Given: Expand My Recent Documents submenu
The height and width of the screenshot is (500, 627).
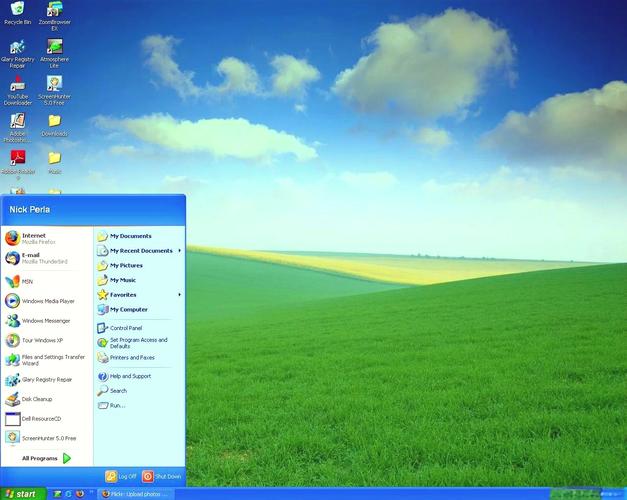Looking at the screenshot, I should click(140, 251).
